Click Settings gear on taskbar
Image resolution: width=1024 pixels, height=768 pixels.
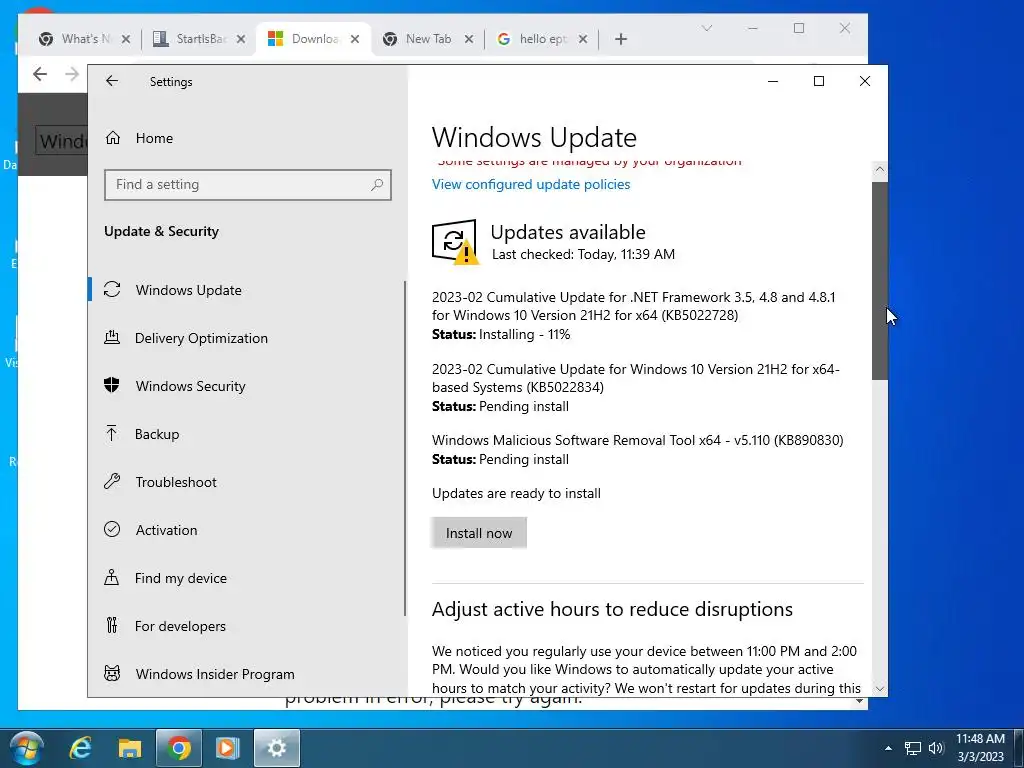277,748
